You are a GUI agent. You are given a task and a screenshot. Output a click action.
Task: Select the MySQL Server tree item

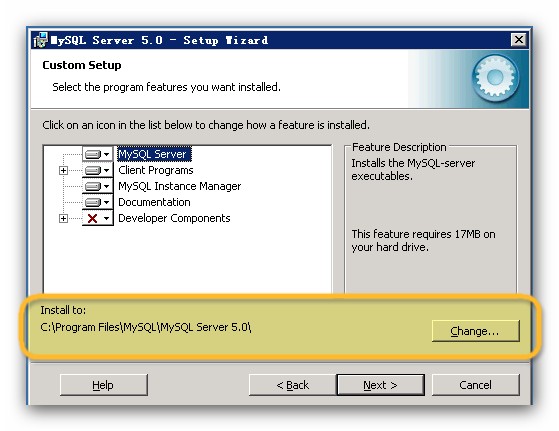tap(154, 154)
